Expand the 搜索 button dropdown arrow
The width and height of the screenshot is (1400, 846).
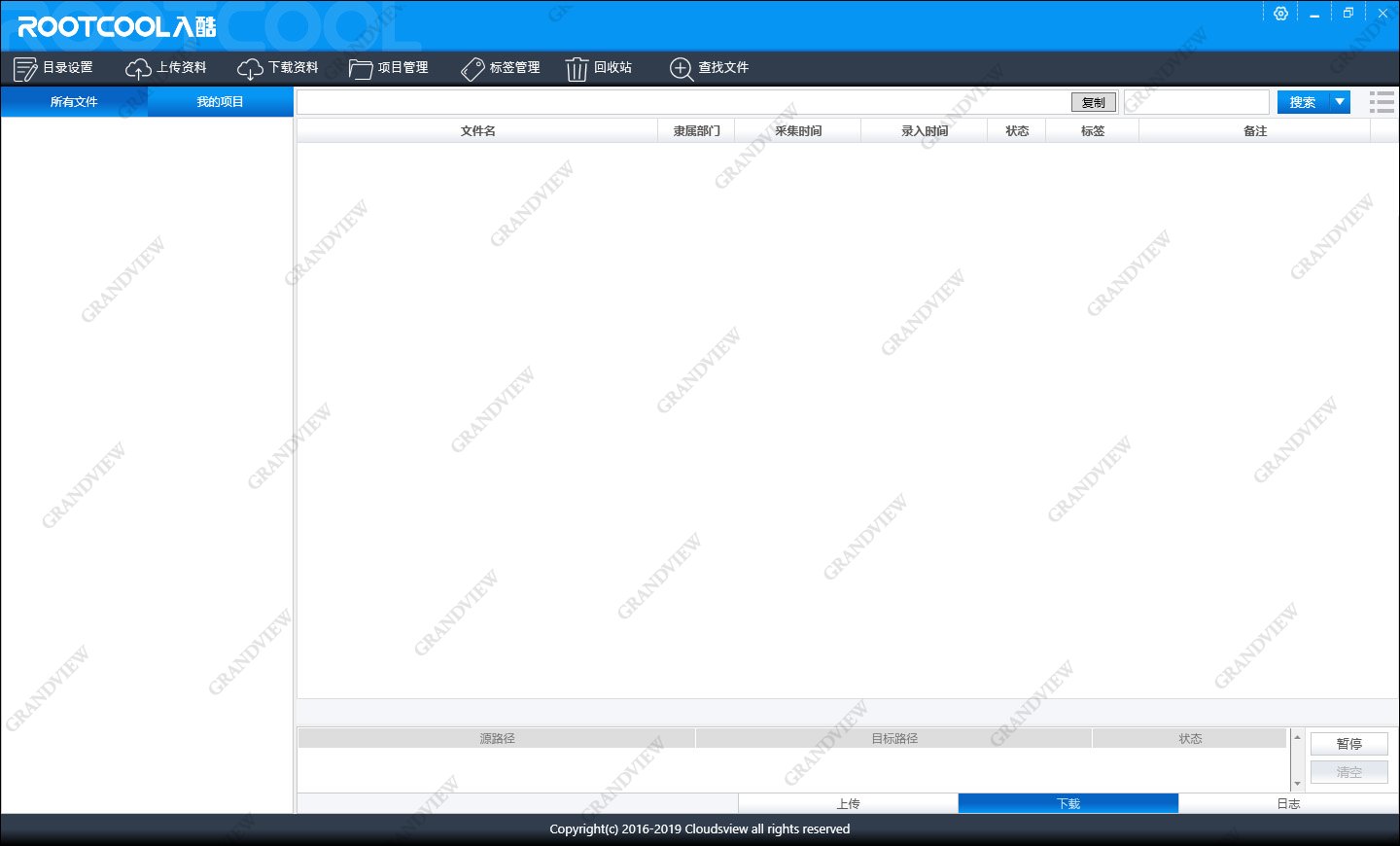1340,102
